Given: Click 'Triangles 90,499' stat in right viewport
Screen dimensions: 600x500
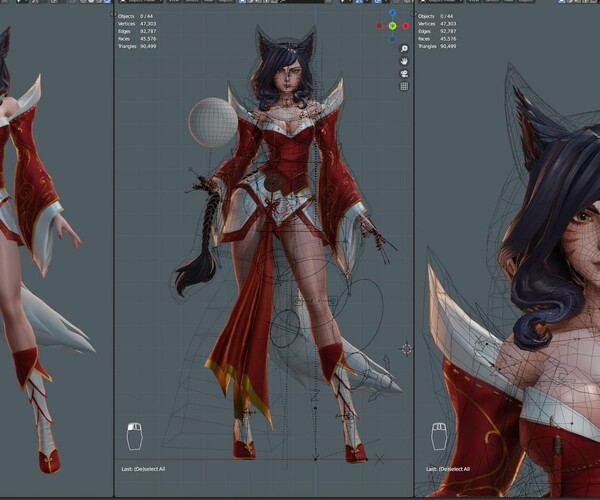Looking at the screenshot, I should 437,46.
